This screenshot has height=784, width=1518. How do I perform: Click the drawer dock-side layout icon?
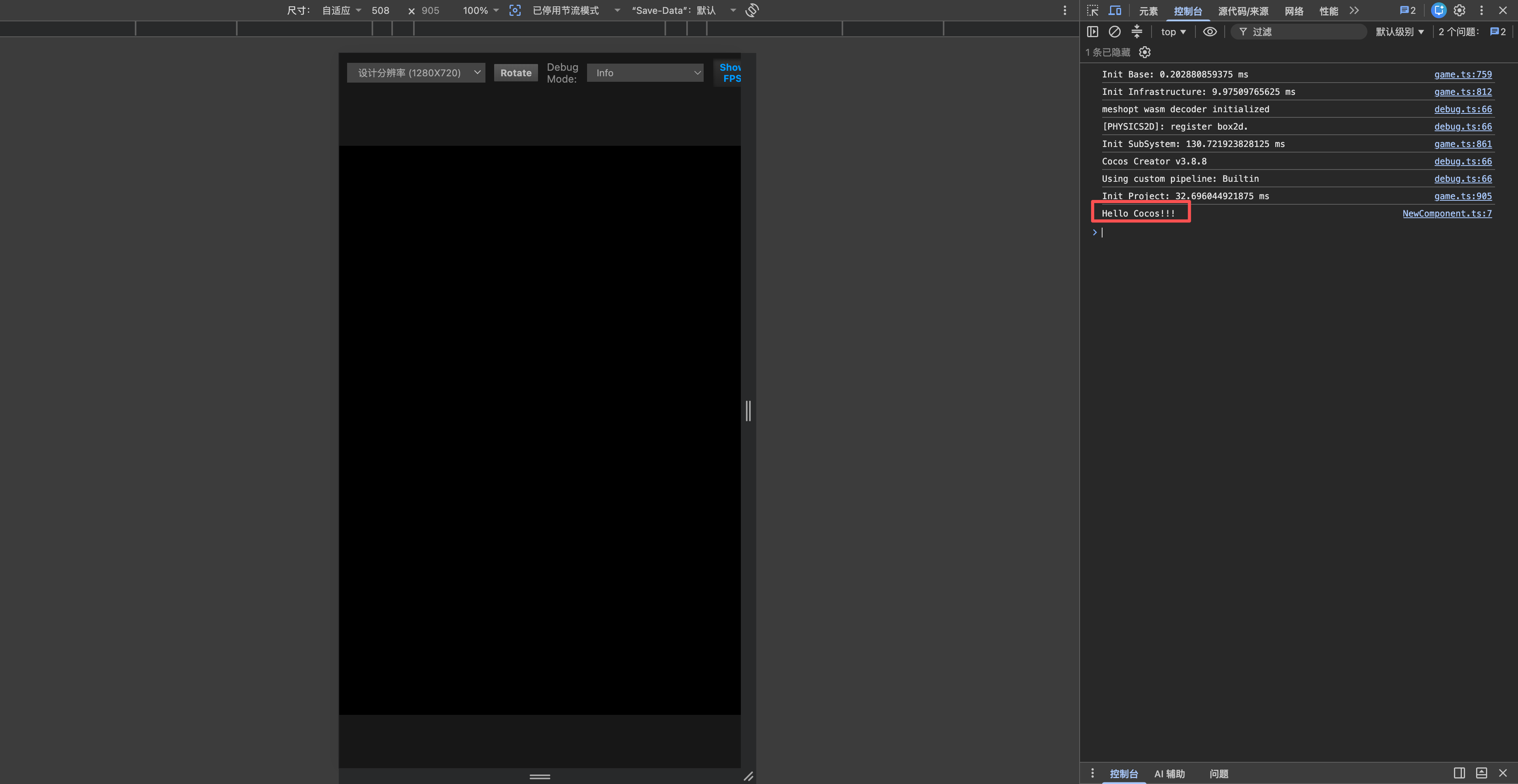[1459, 773]
